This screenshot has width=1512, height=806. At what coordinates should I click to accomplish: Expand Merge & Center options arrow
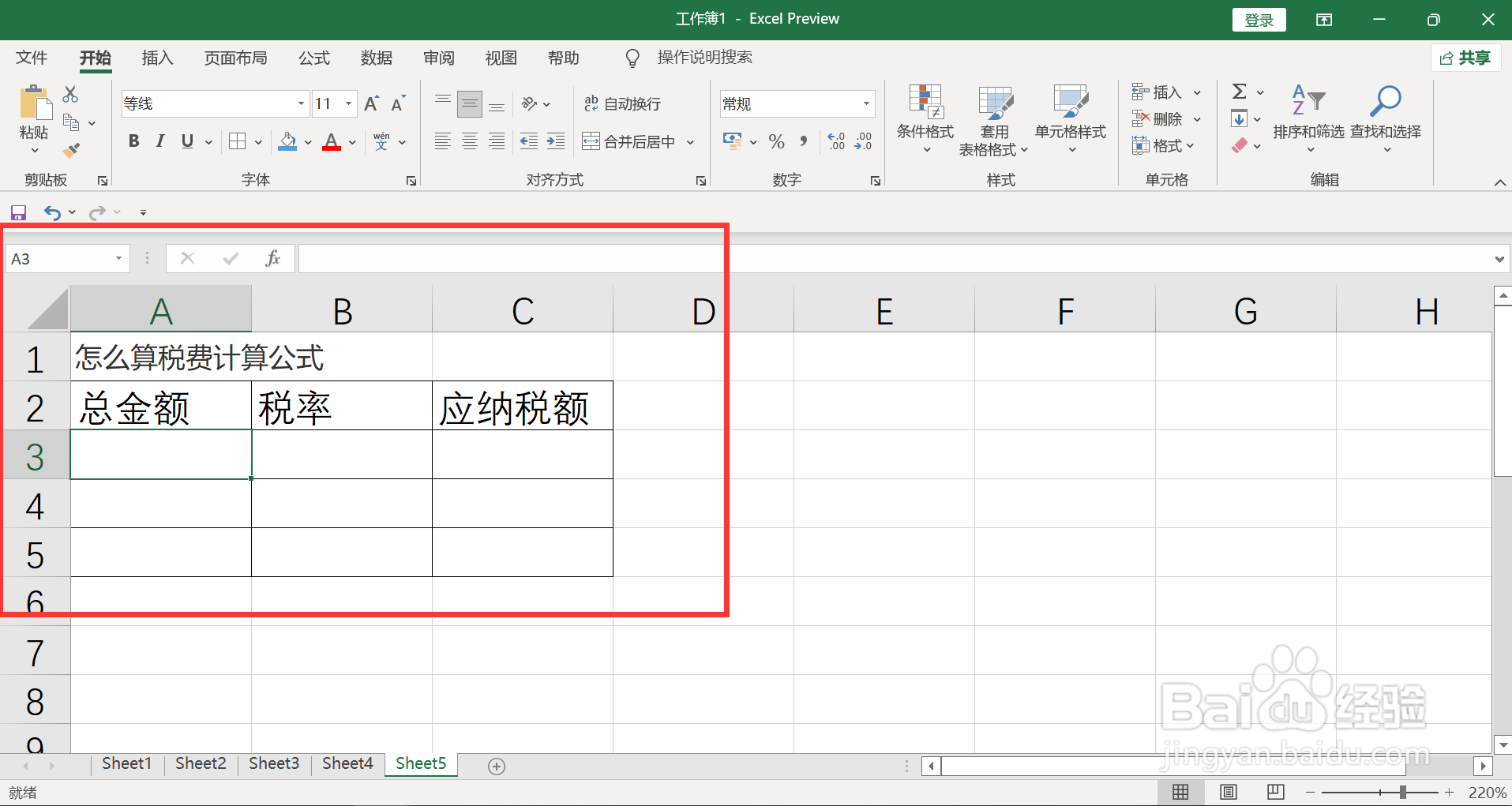[690, 142]
